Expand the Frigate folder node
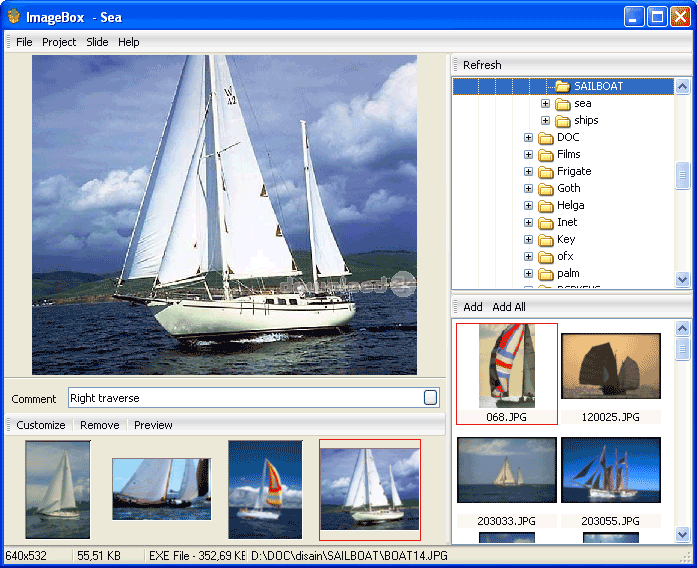The width and height of the screenshot is (697, 568). 528,171
